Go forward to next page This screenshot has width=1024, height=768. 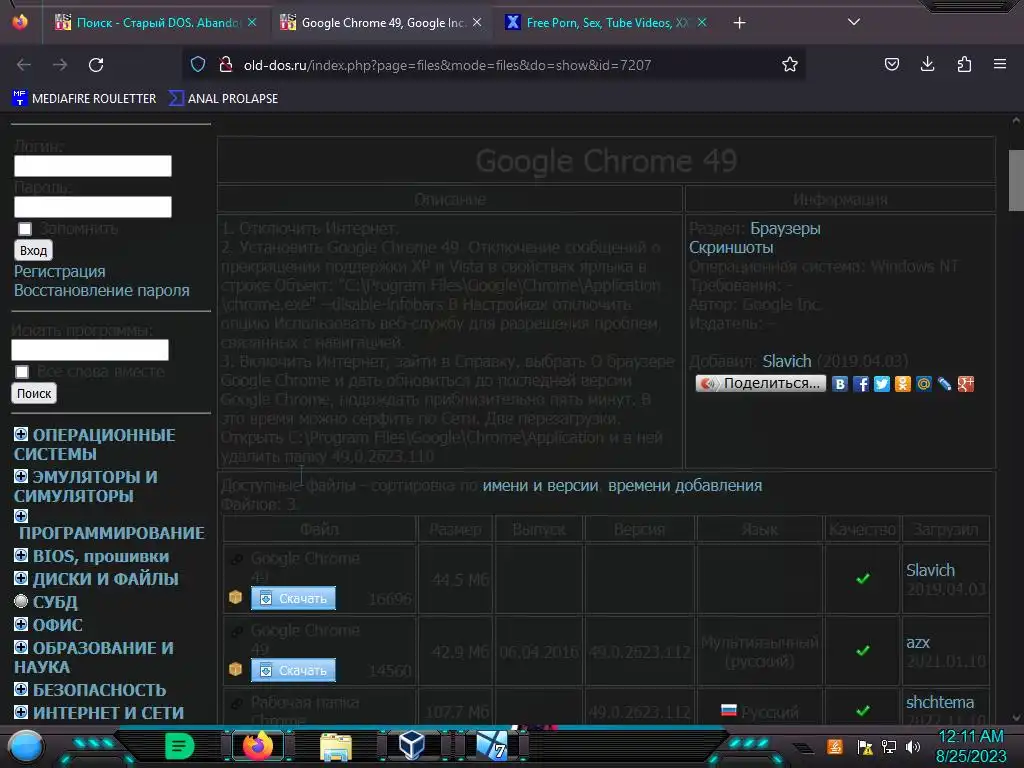tap(60, 65)
